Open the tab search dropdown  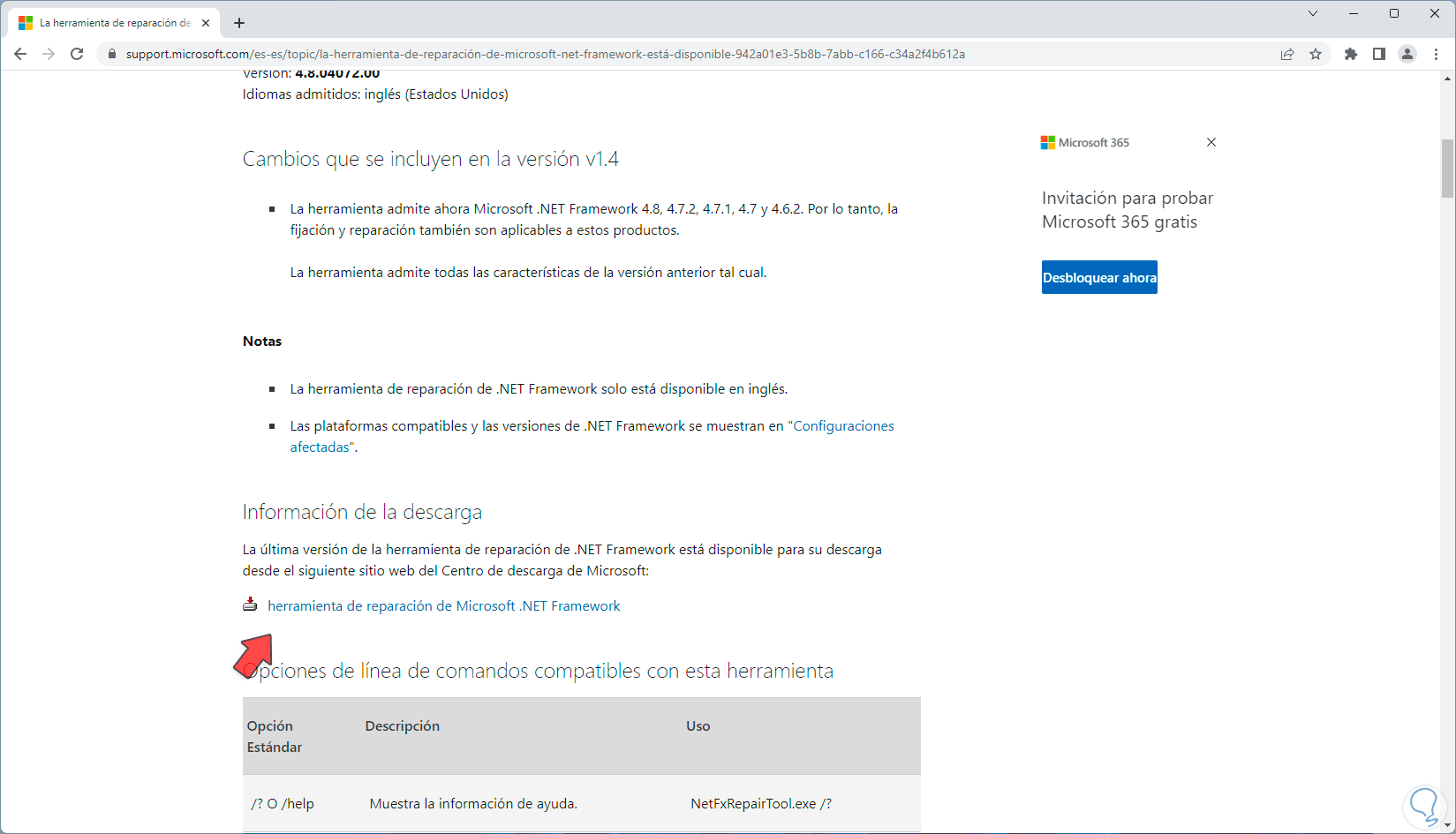pos(1313,13)
